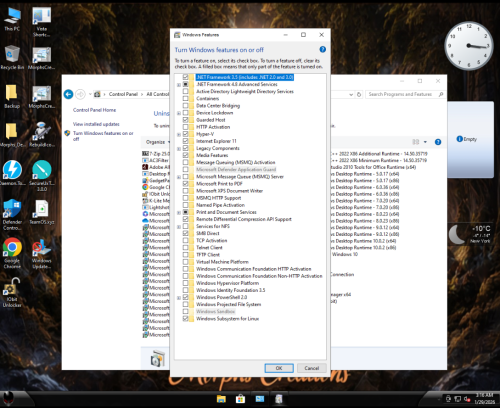Expand .NET Framework 4.8 Advanced Services node
The width and height of the screenshot is (500, 408).
click(x=179, y=85)
